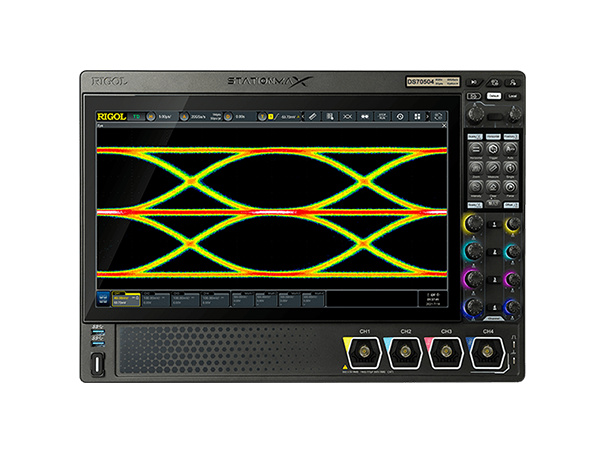Click the circular clock icon in toolbar
The image size is (600, 450).
tap(399, 117)
